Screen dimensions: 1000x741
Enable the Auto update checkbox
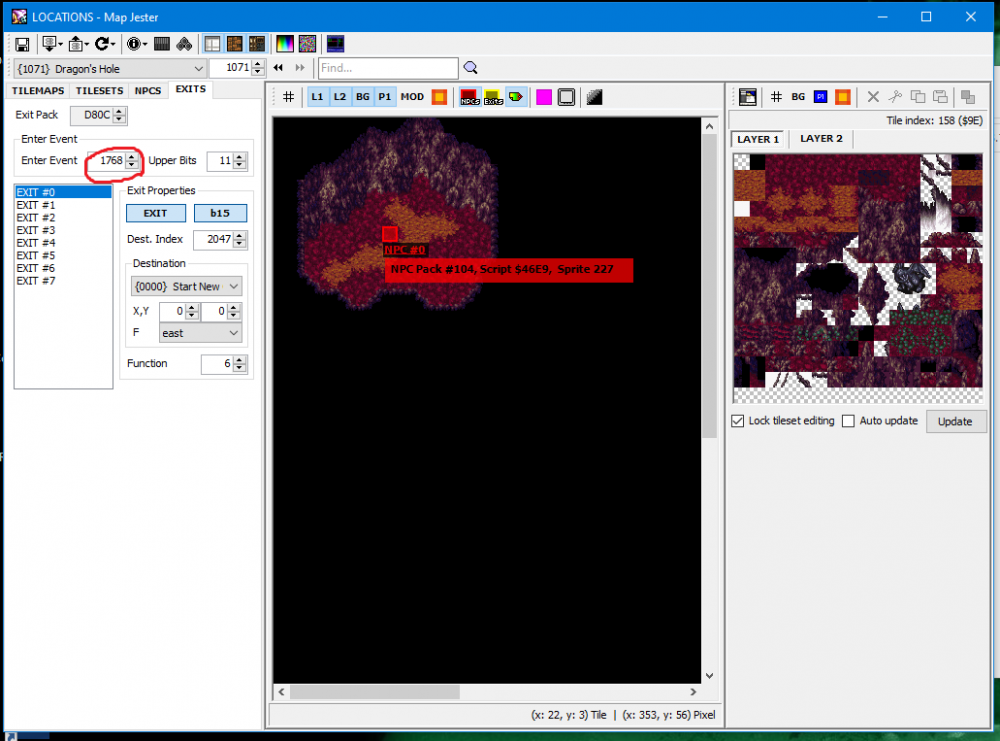(x=848, y=421)
